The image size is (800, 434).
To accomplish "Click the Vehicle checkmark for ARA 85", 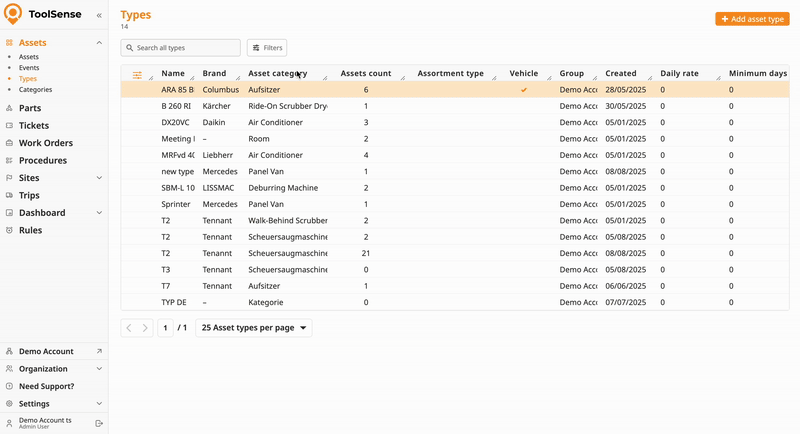I will [x=523, y=90].
